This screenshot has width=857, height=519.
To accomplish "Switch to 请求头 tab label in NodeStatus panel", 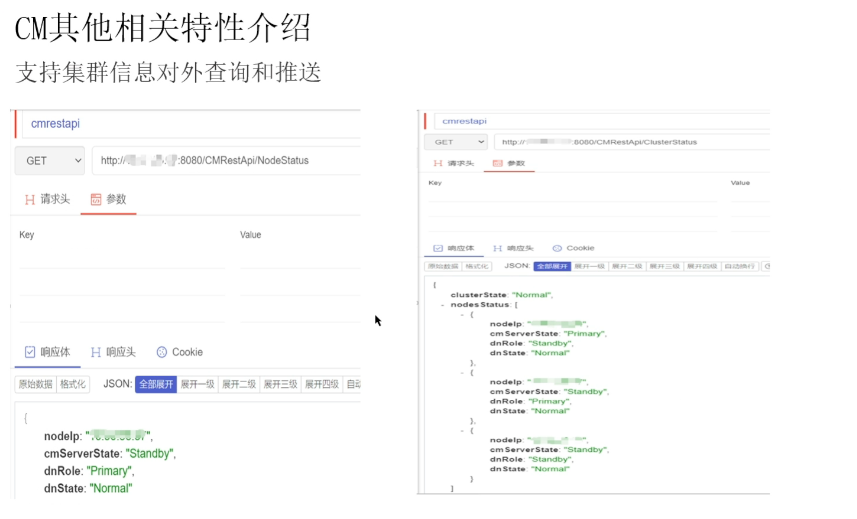I will tap(55, 199).
